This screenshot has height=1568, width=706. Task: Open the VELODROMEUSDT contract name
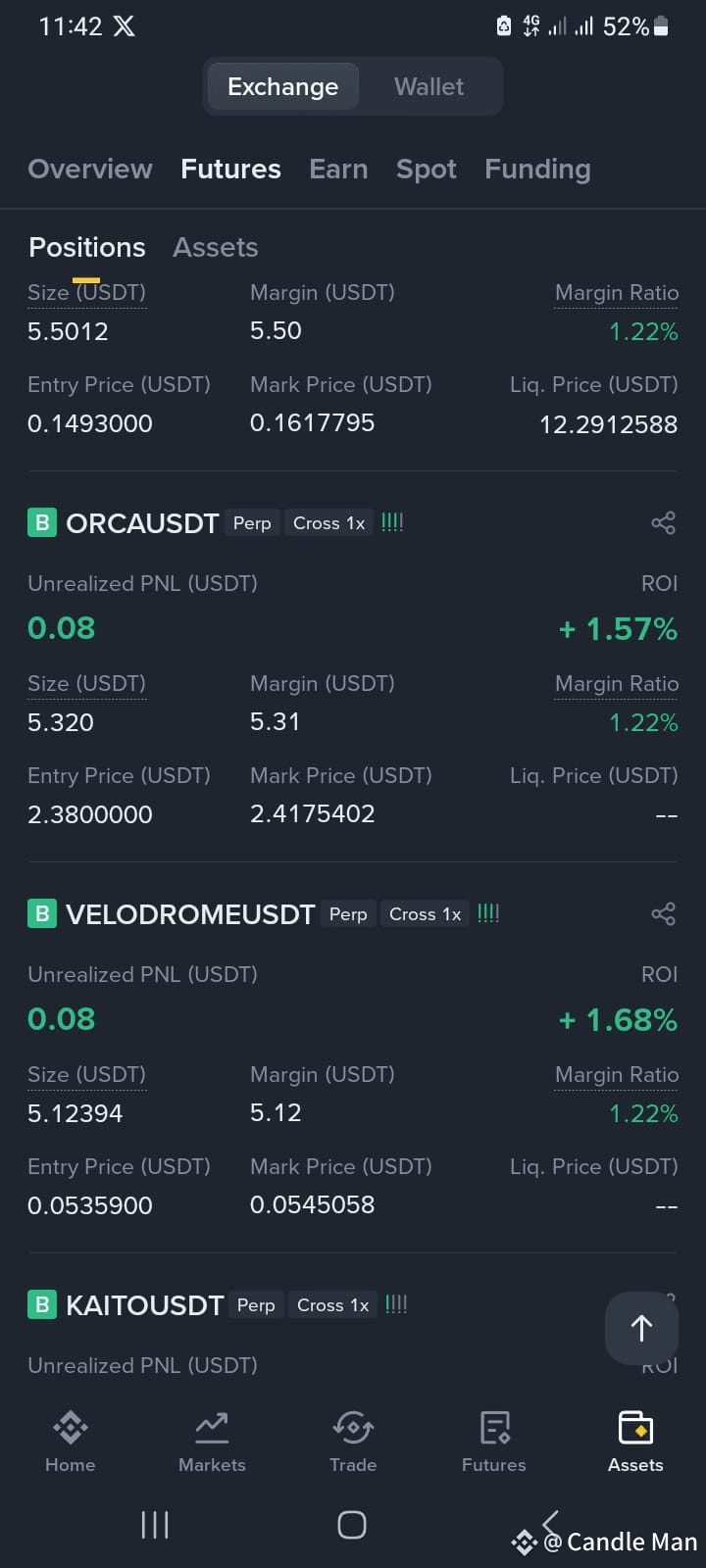coord(190,914)
